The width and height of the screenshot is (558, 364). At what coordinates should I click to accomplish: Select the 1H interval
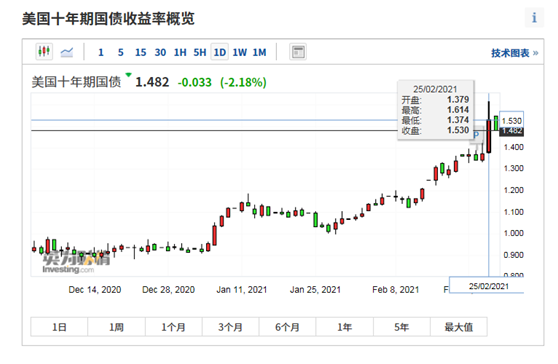tap(180, 53)
